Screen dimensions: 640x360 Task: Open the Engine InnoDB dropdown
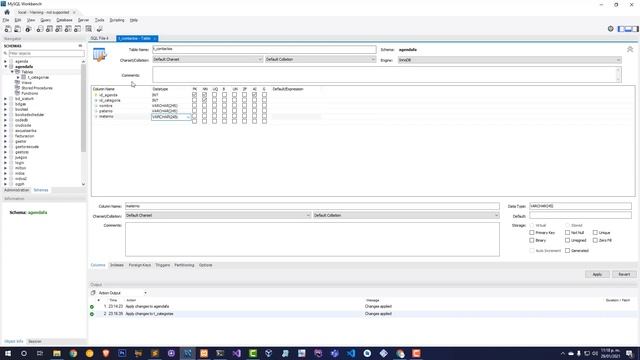tap(510, 60)
